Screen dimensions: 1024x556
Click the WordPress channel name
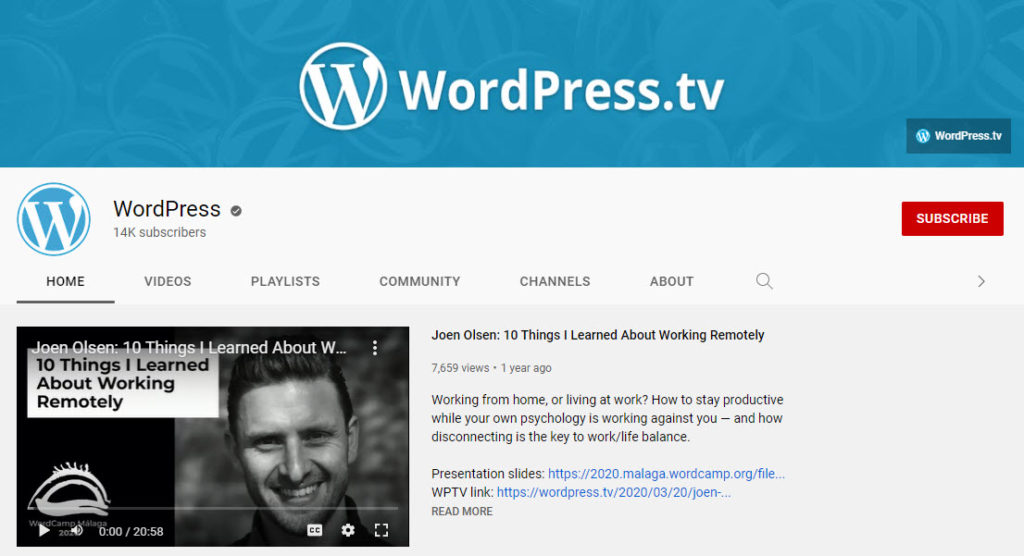pos(167,208)
